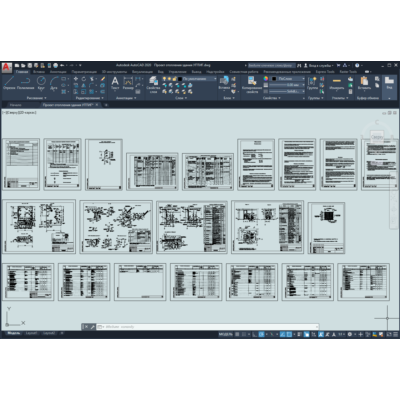400x400 pixels.
Task: Open Свойства слоя layer properties
Action: tap(153, 85)
